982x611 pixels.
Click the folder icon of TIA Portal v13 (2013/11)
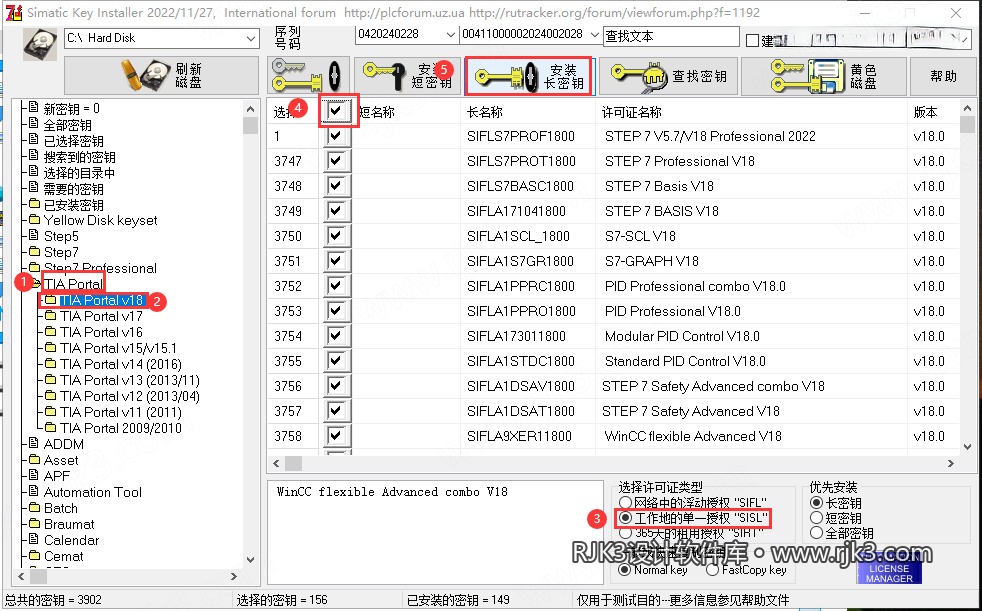tap(51, 379)
